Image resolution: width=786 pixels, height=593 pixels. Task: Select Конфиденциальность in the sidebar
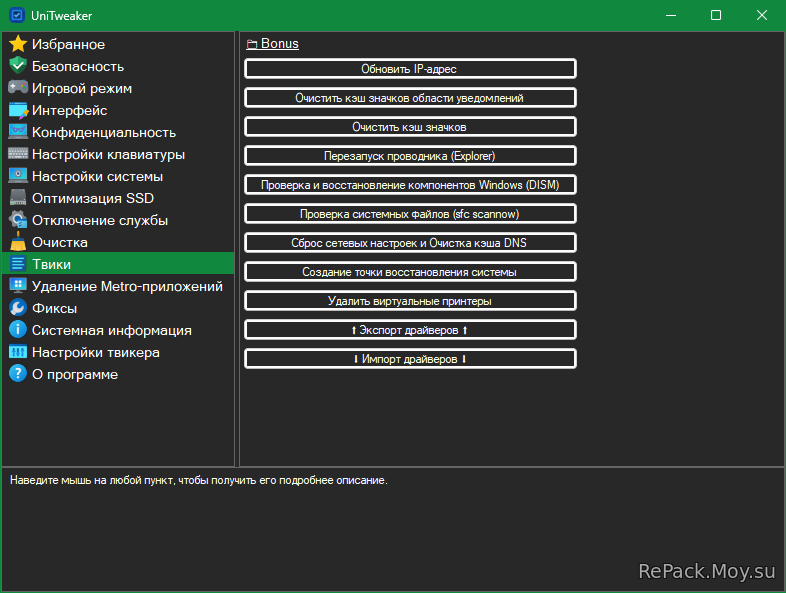pyautogui.click(x=103, y=132)
